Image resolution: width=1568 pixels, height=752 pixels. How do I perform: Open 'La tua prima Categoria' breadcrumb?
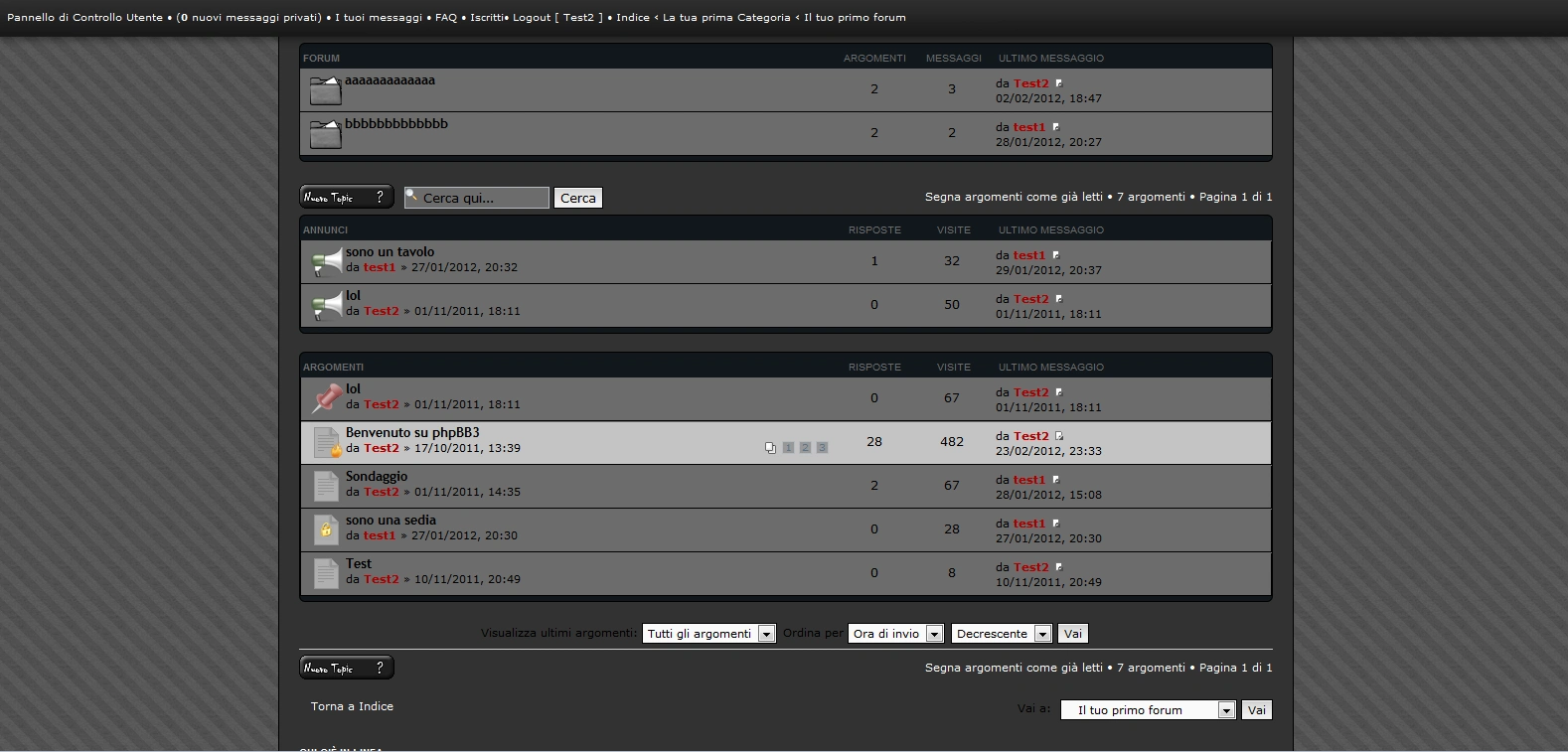[726, 18]
